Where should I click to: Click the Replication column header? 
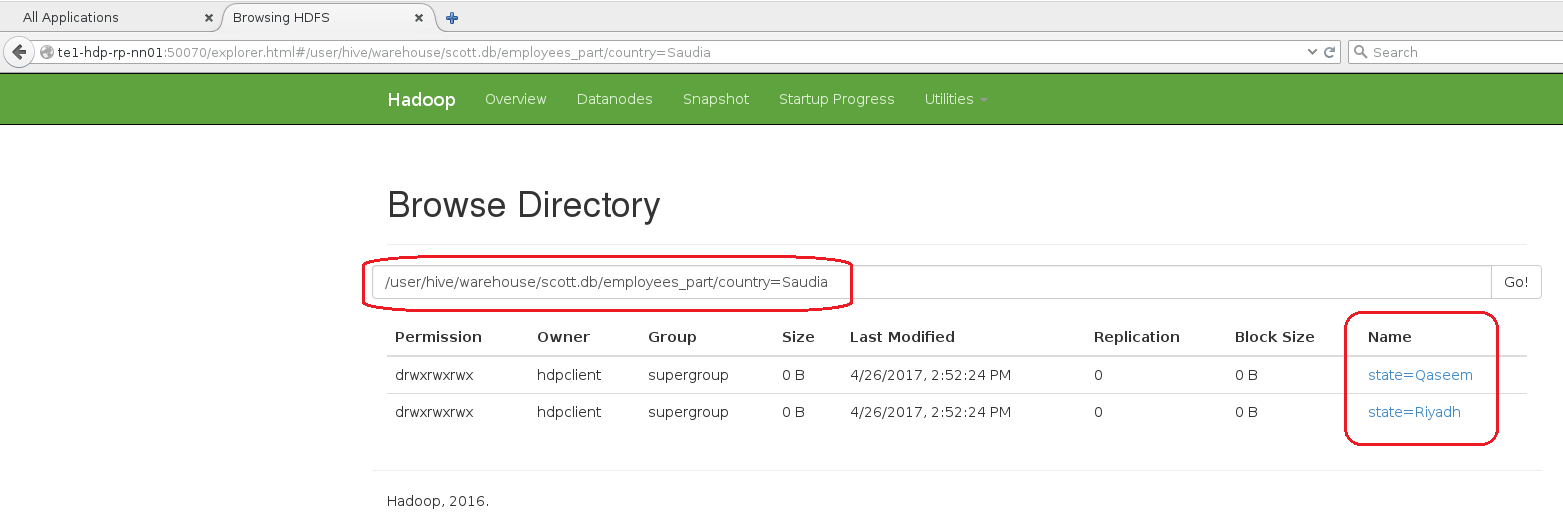(x=1137, y=337)
